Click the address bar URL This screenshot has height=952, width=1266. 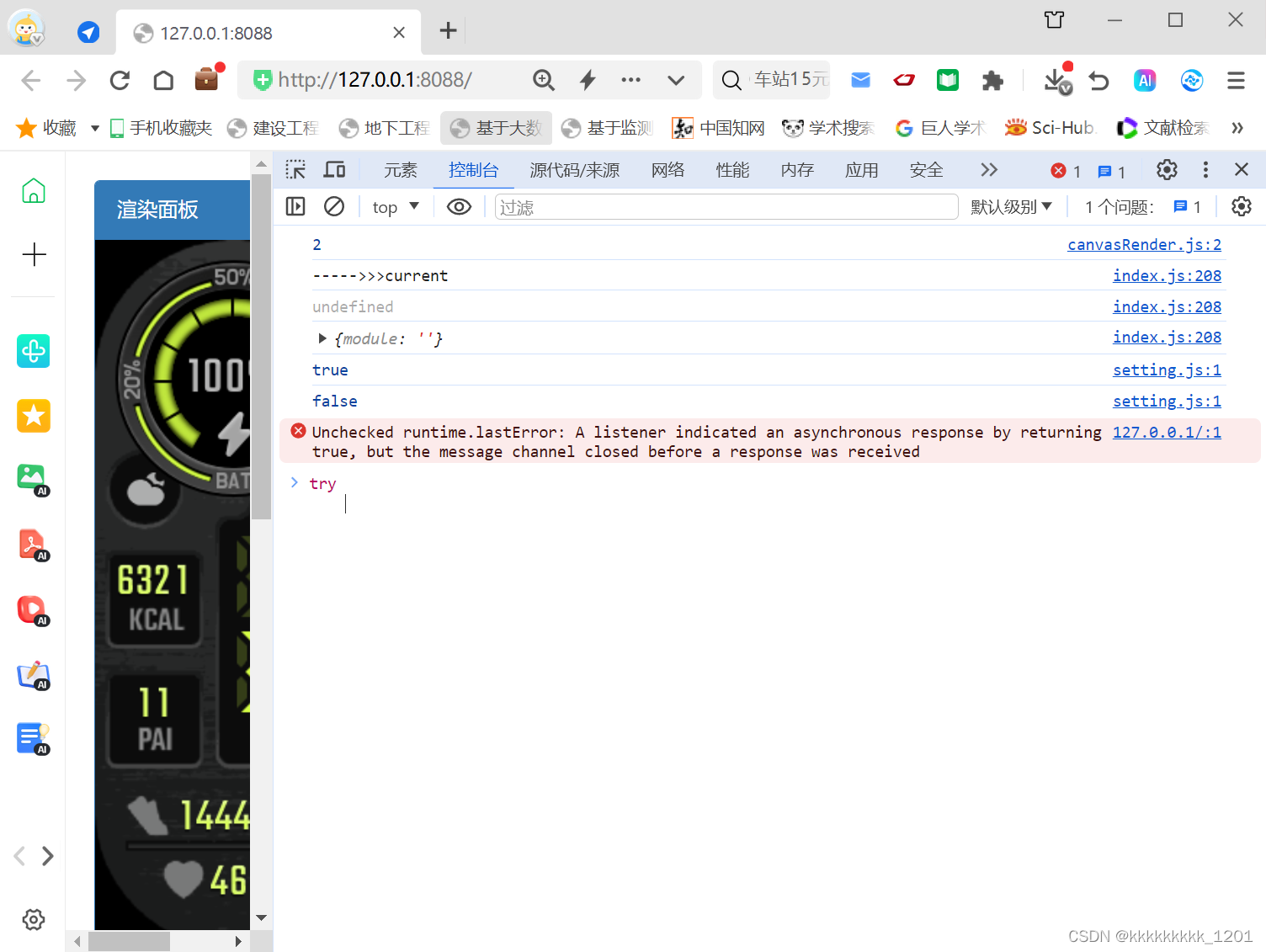click(375, 80)
